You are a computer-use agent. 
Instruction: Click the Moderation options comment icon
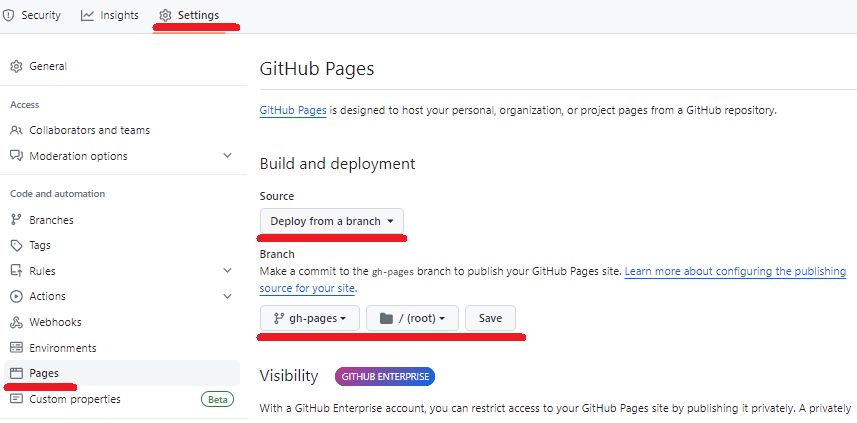coord(16,156)
